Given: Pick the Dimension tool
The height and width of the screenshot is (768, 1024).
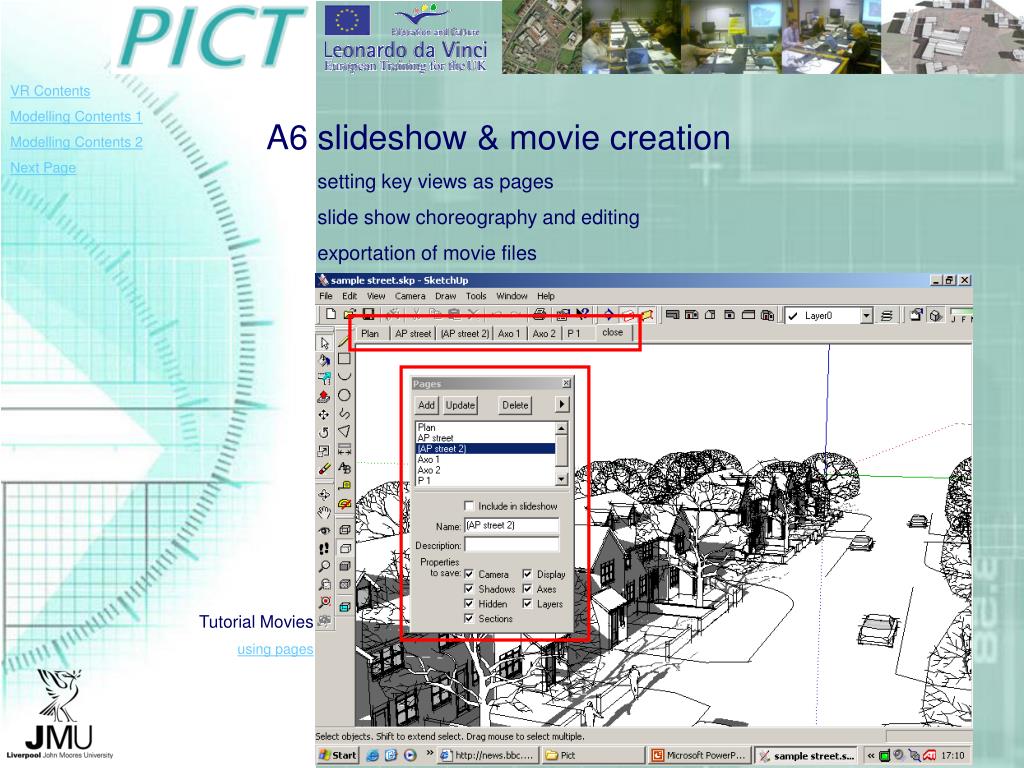Looking at the screenshot, I should pos(344,449).
